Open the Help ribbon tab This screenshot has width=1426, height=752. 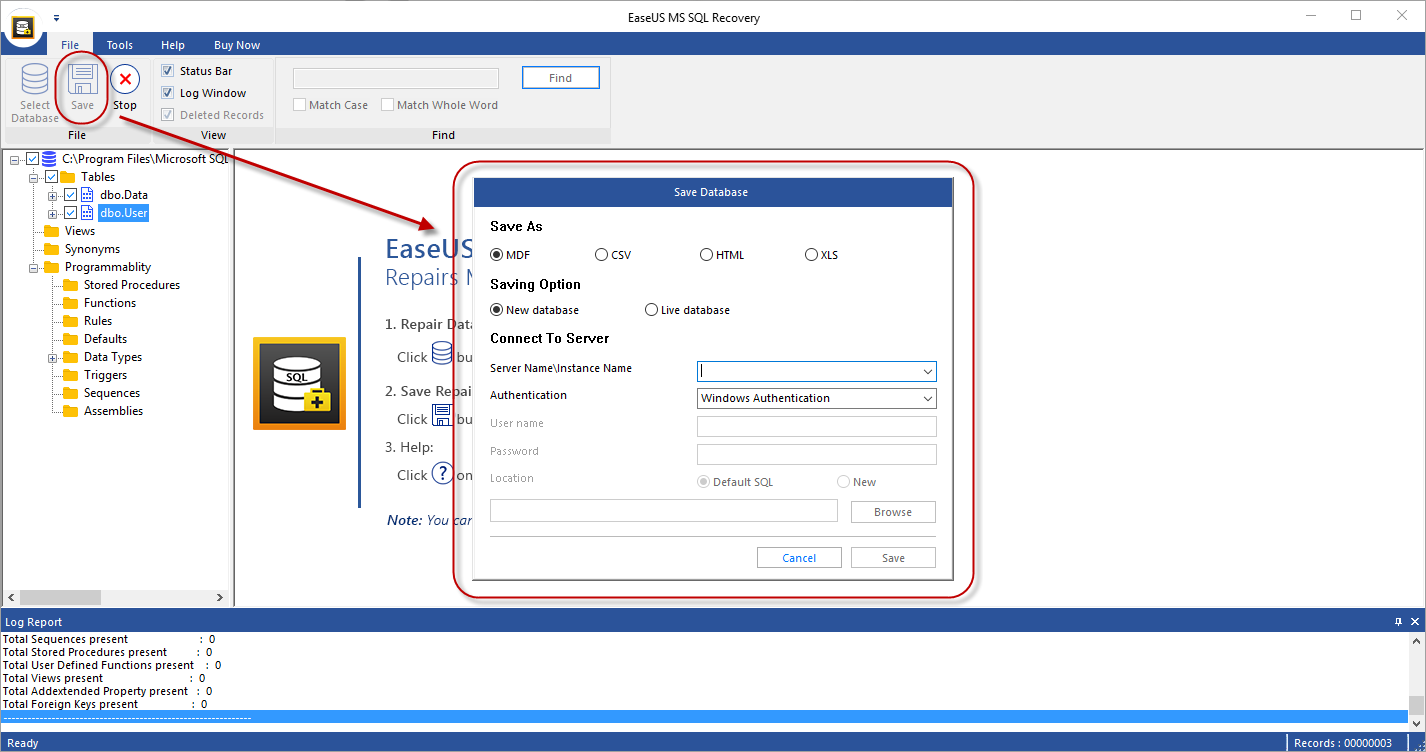pyautogui.click(x=173, y=45)
